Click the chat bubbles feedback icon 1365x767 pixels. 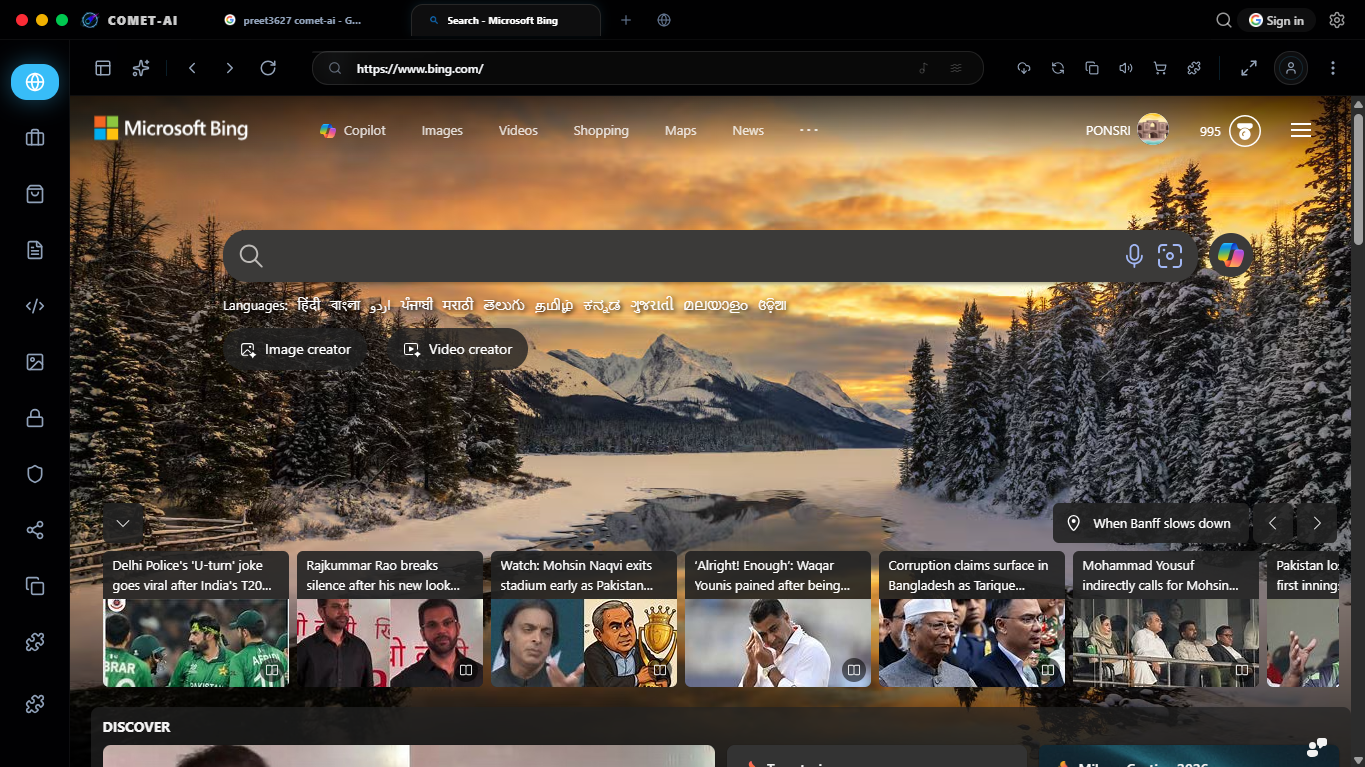tap(1317, 747)
